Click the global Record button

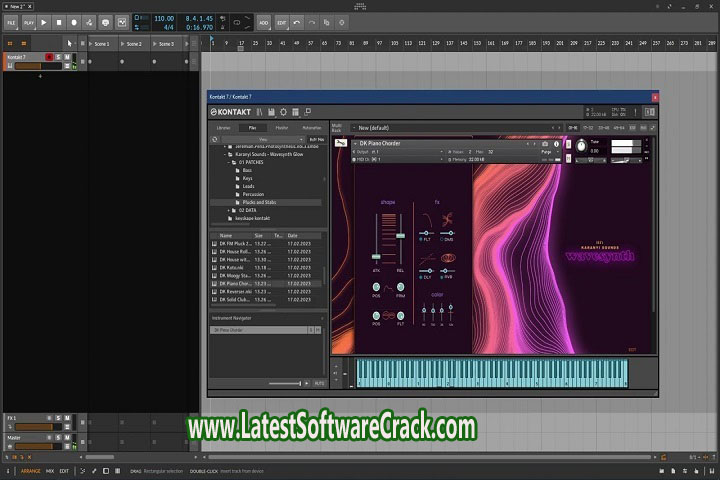[74, 21]
